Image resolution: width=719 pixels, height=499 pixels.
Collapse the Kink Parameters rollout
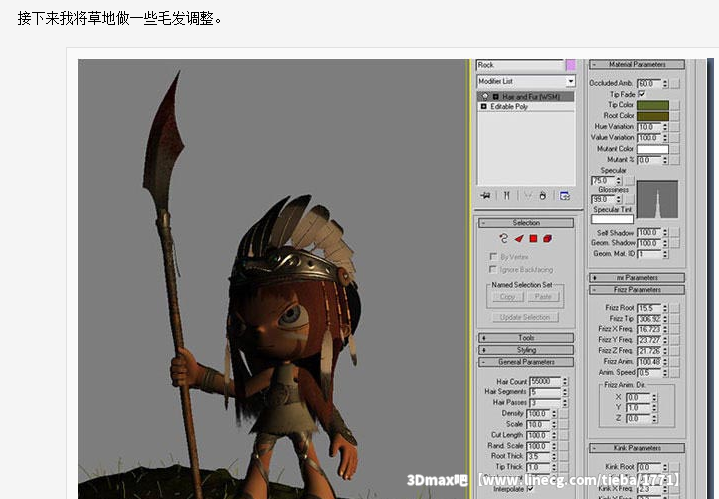[637, 448]
